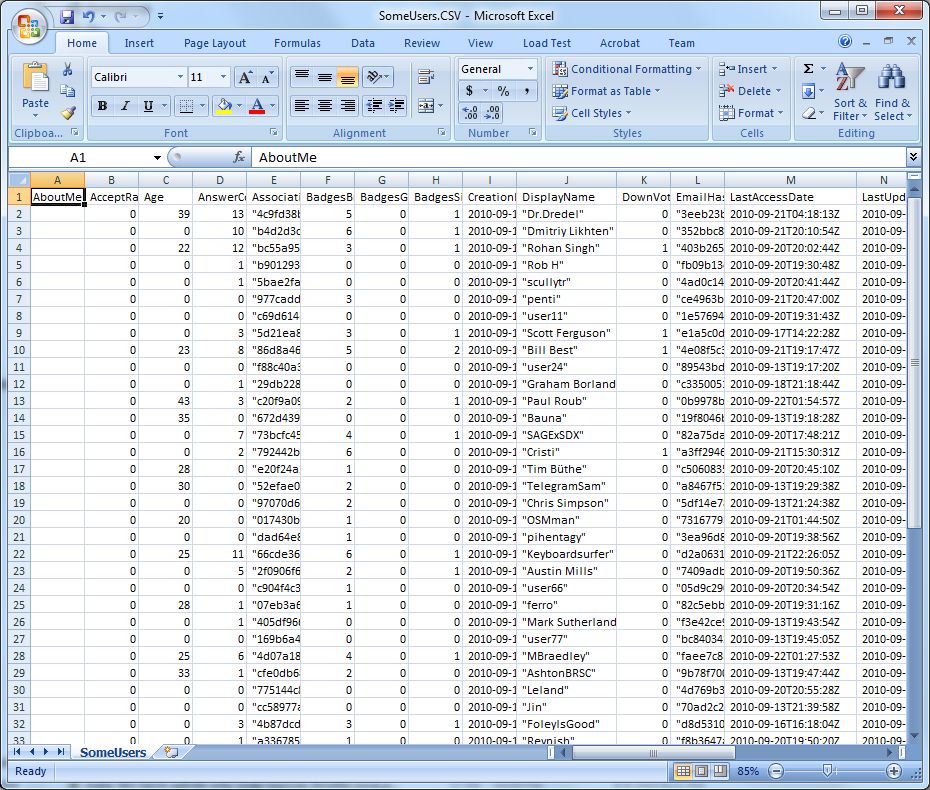The width and height of the screenshot is (930, 790).
Task: Expand Format as Table options
Action: coord(606,91)
